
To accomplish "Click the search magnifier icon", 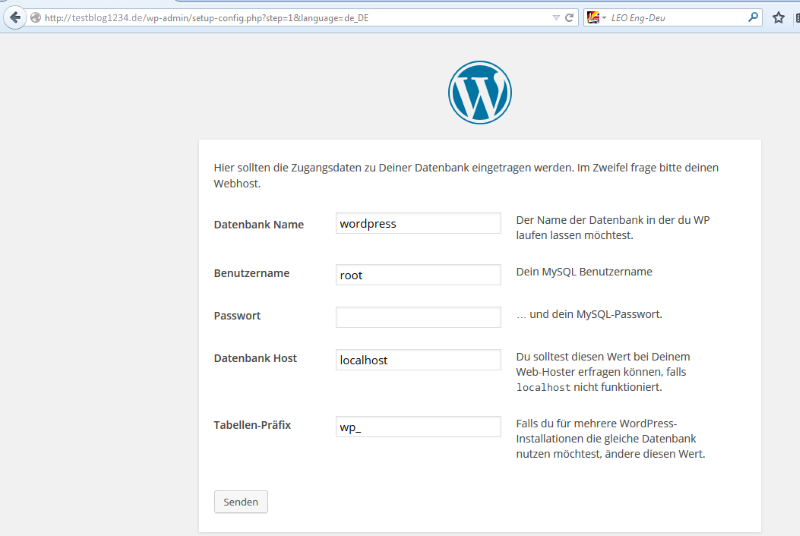I will pyautogui.click(x=753, y=17).
